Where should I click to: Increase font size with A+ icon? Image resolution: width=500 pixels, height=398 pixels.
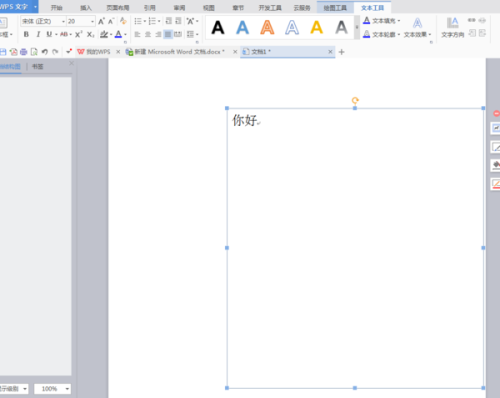pyautogui.click(x=102, y=21)
